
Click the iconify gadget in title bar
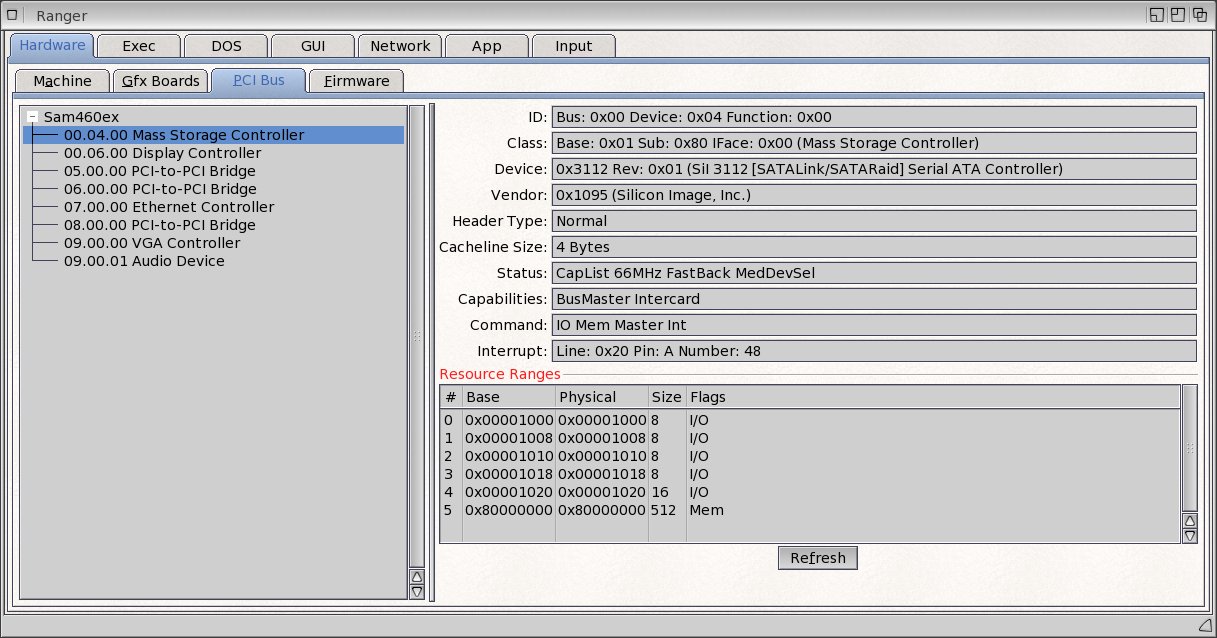click(1157, 15)
